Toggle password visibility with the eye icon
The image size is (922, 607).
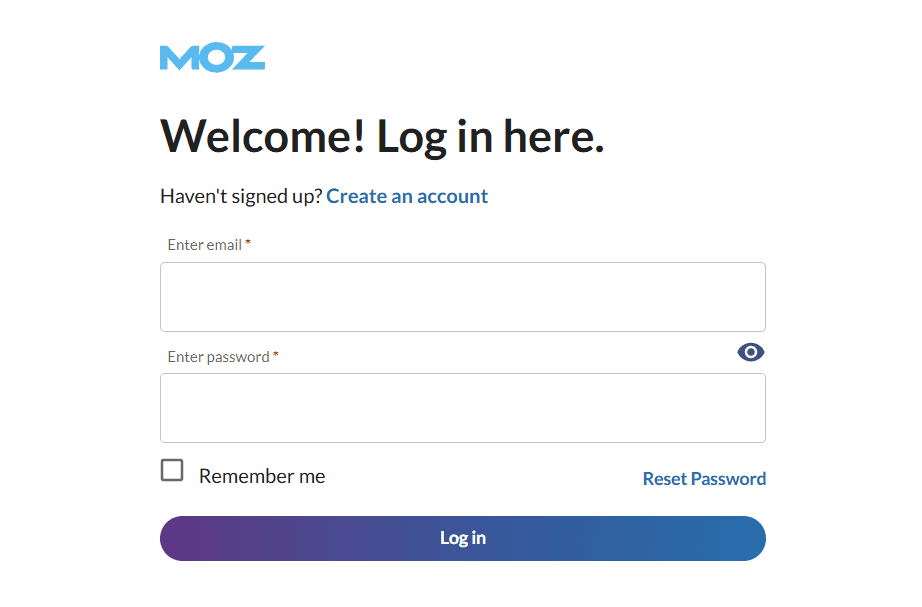tap(751, 351)
